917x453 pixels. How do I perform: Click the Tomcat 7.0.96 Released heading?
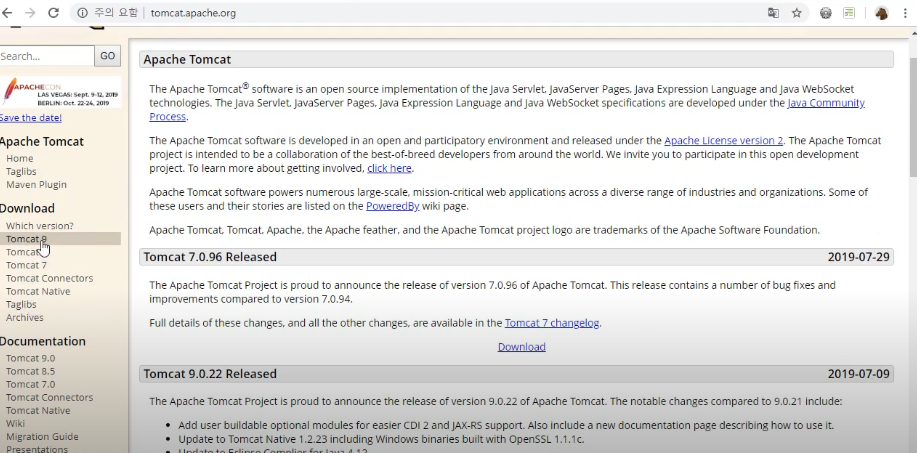(x=210, y=257)
